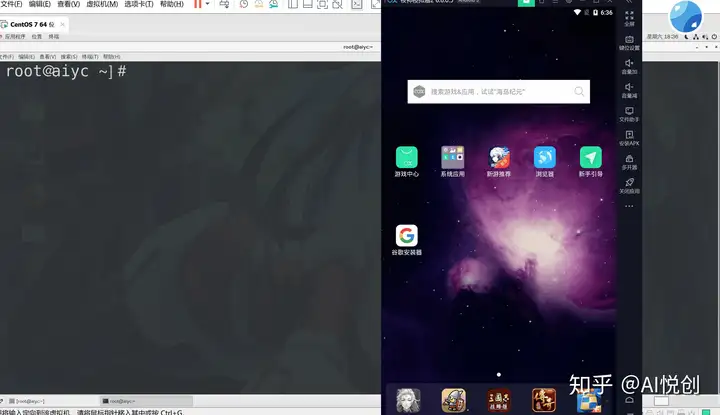Open VMware 文件(F) menu
Viewport: 720px width, 415px height.
point(11,4)
